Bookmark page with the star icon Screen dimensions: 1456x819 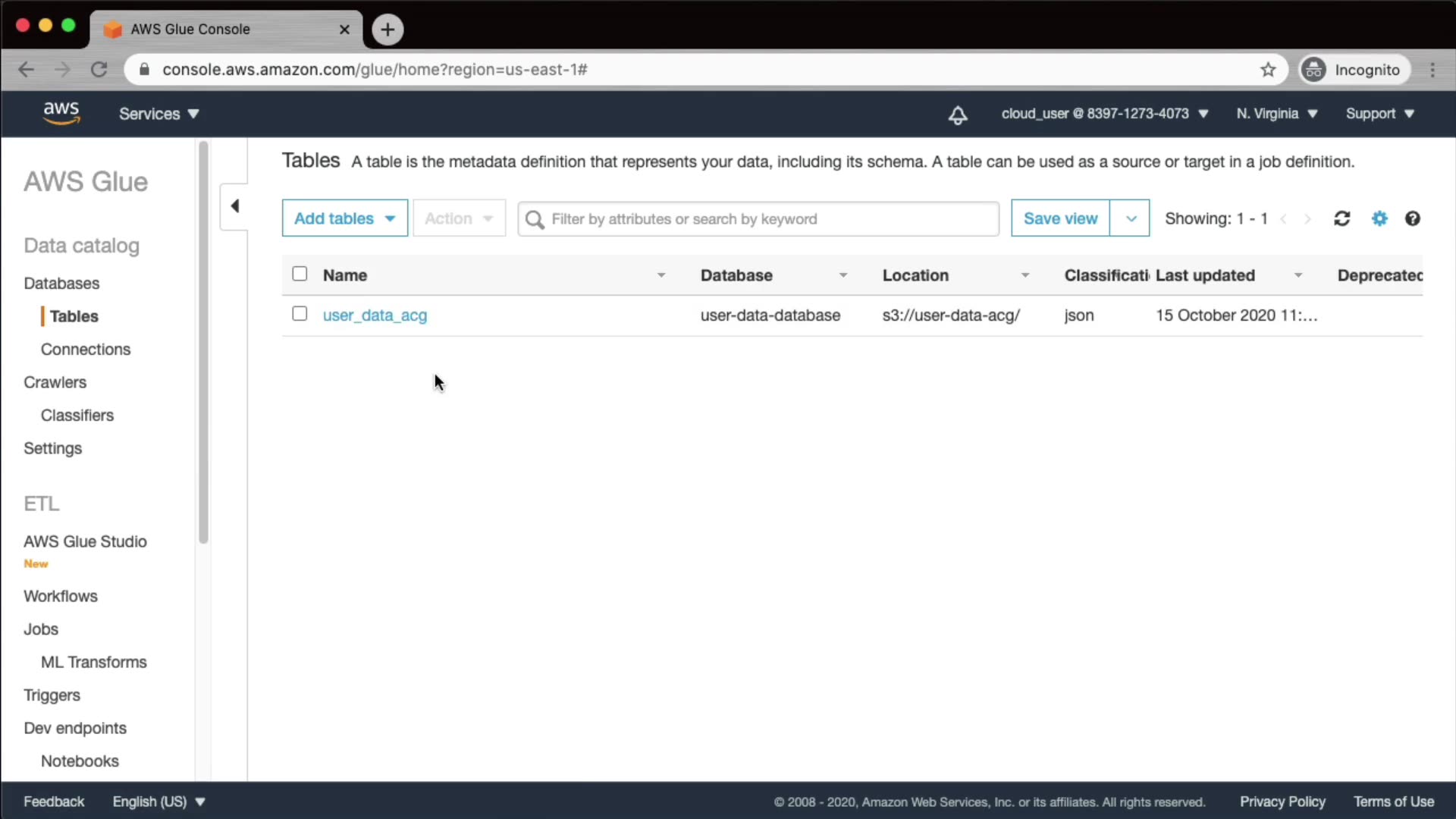(x=1268, y=70)
